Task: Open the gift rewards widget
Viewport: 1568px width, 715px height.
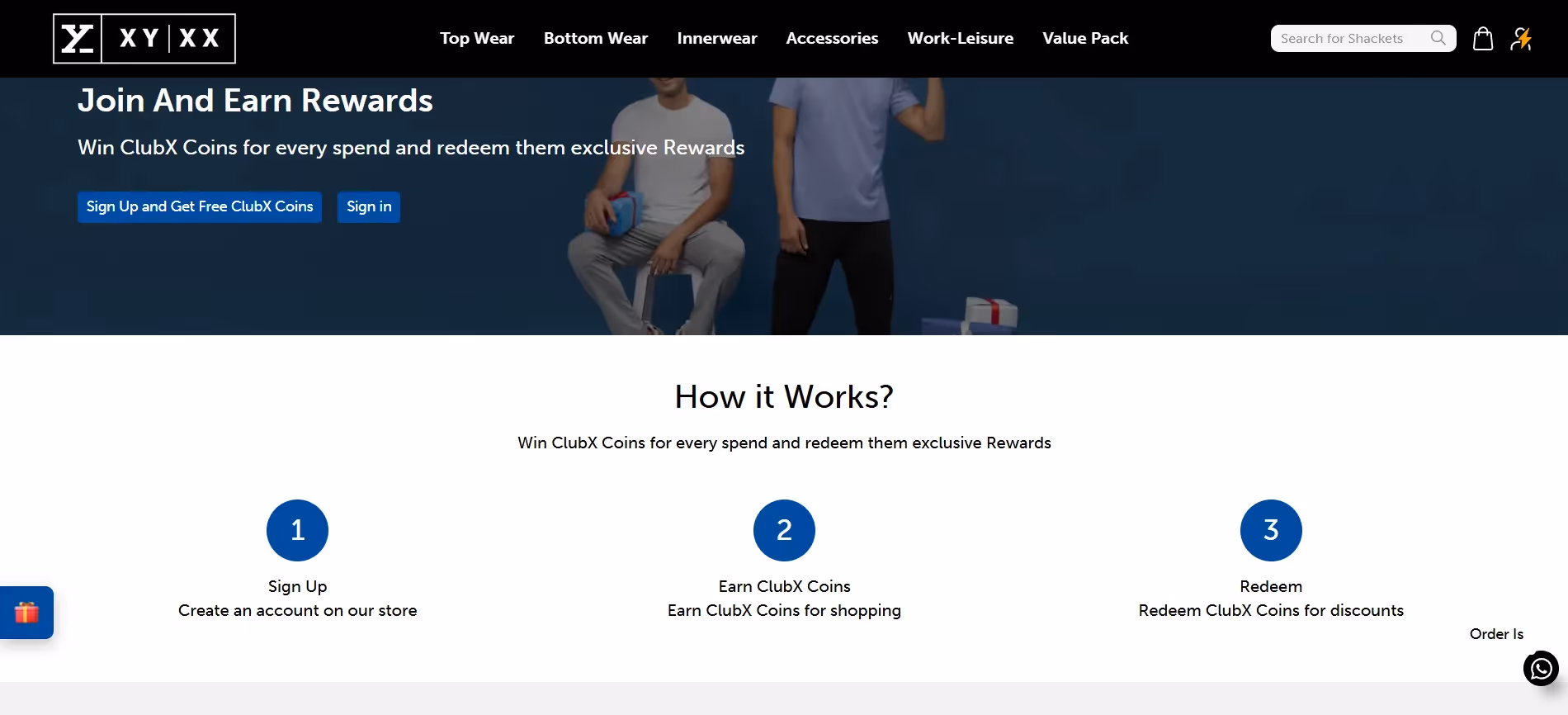Action: click(x=26, y=613)
